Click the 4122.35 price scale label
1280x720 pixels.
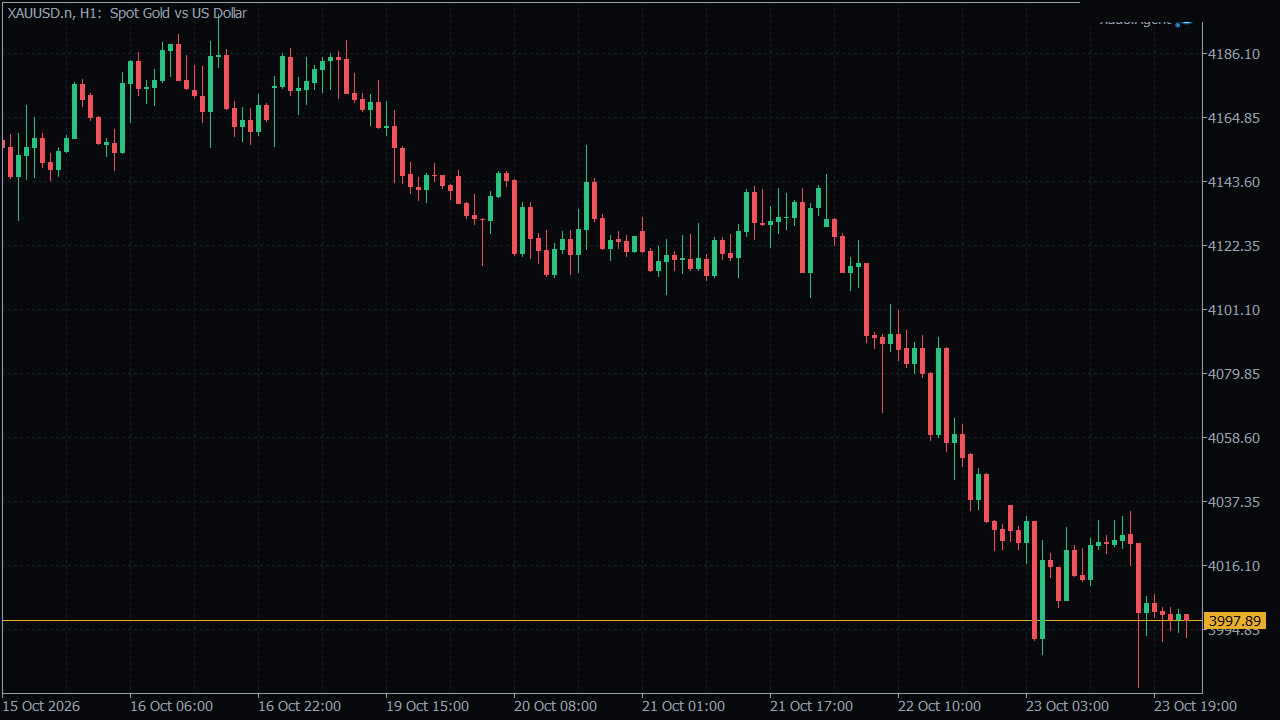pos(1234,246)
